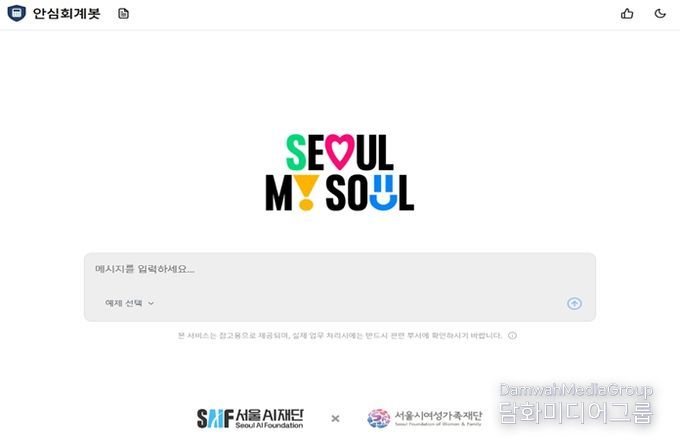The image size is (680, 446).
Task: Click the yellow exclamation mark in logo
Action: [x=307, y=193]
